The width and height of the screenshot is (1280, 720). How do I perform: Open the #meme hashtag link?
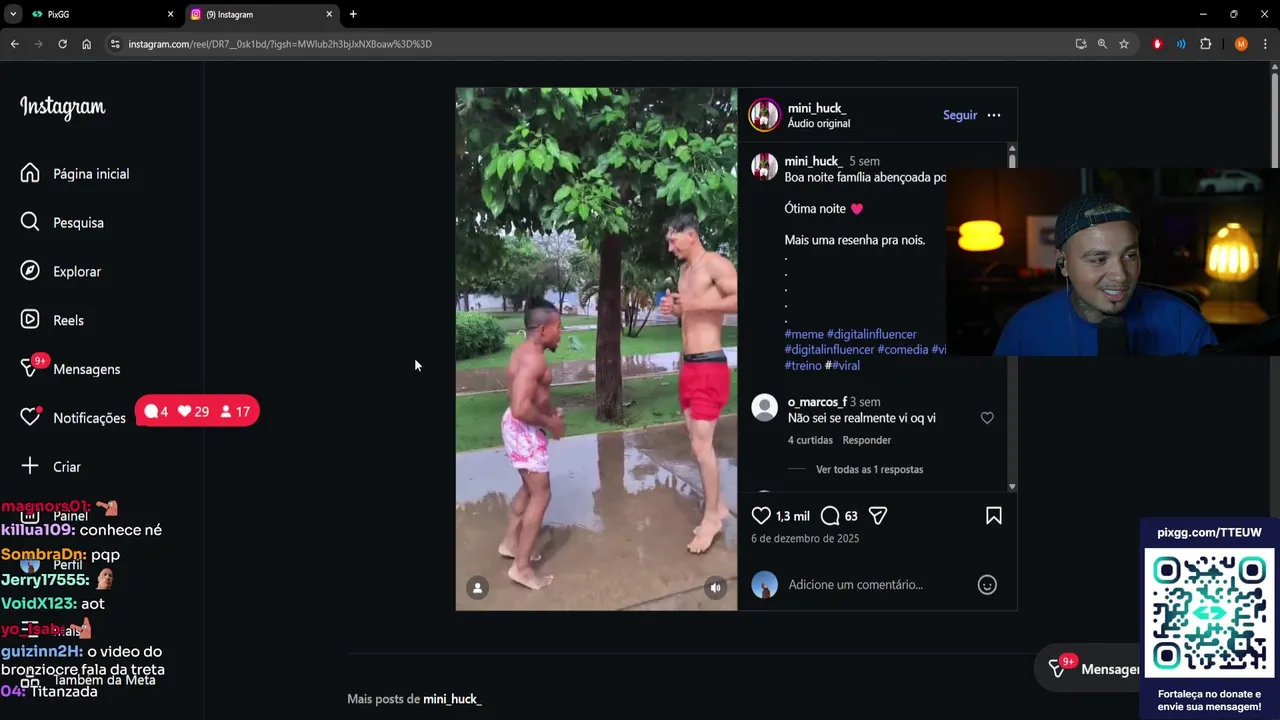(x=804, y=334)
